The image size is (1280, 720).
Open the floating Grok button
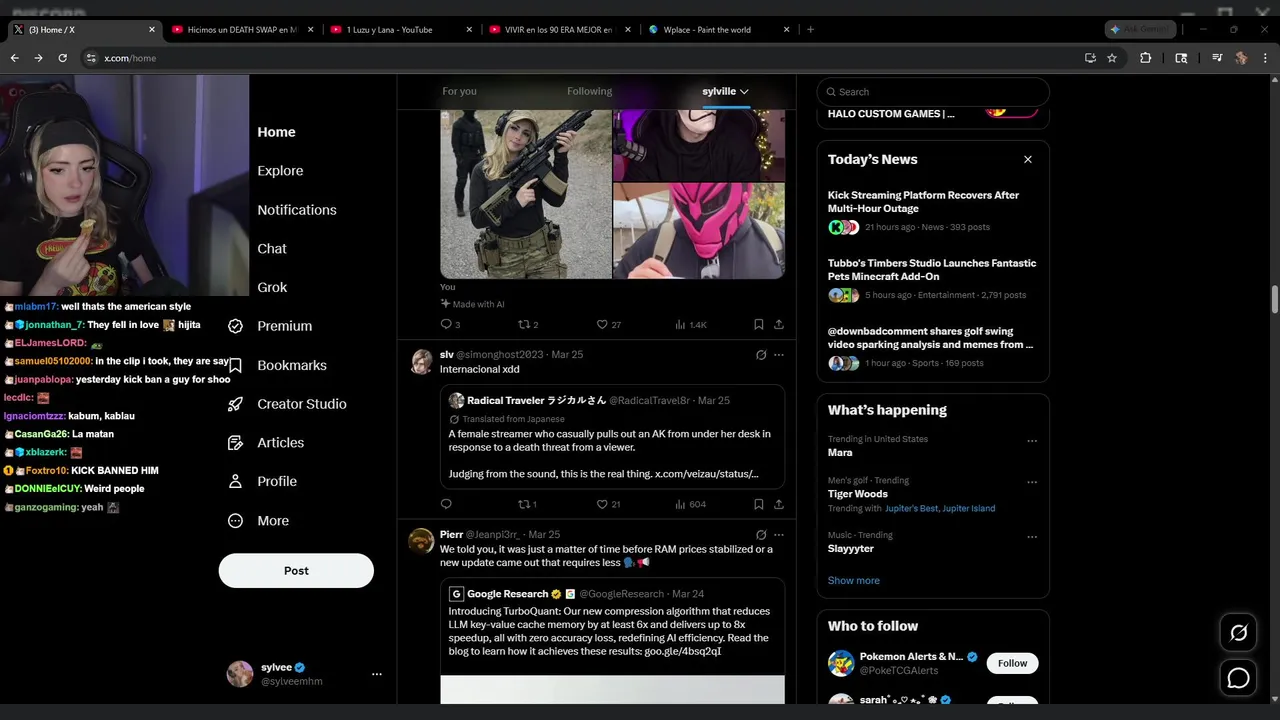tap(1238, 633)
